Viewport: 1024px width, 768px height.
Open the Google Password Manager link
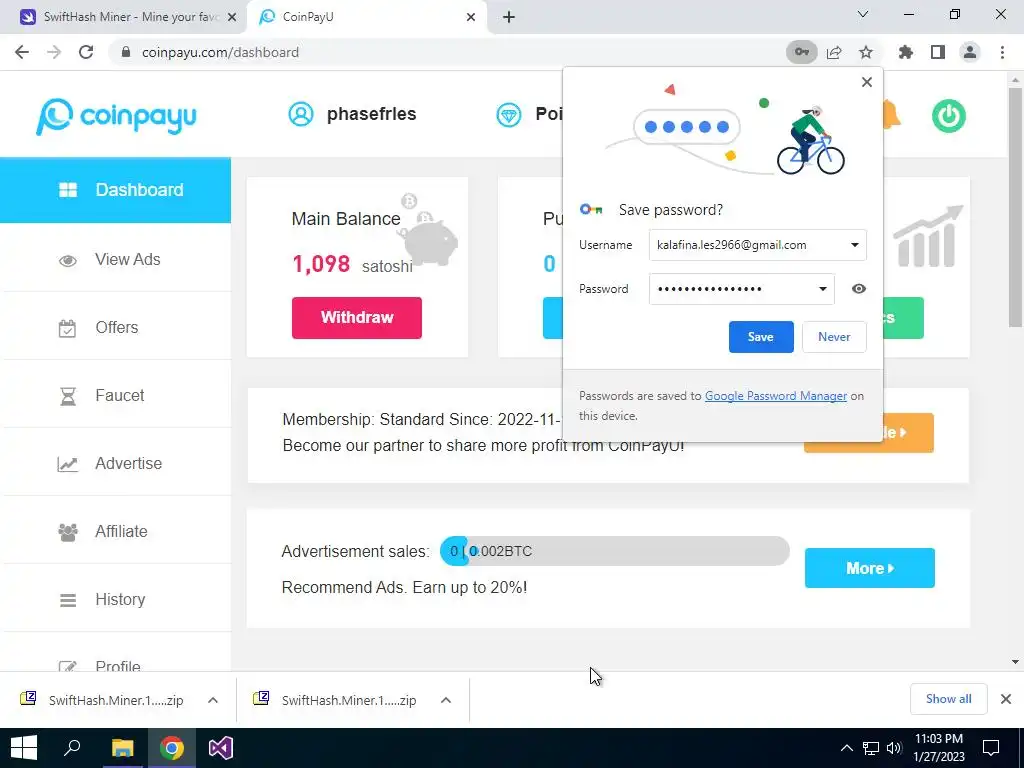tap(776, 396)
